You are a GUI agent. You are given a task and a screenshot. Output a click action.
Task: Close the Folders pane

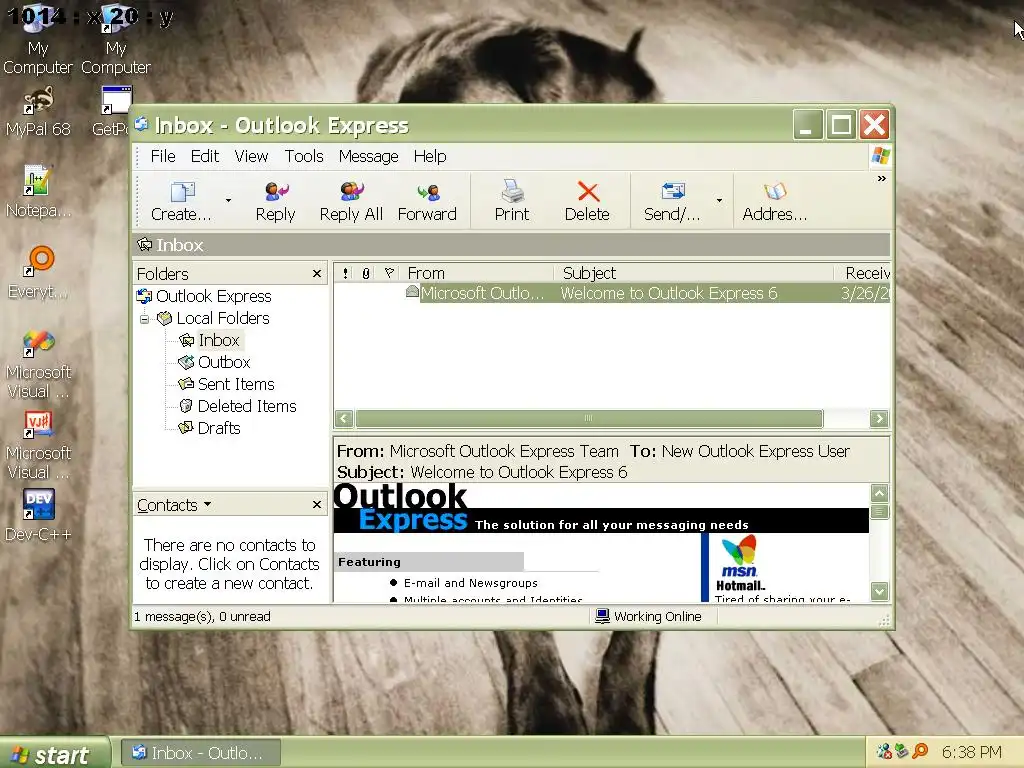[x=317, y=274]
